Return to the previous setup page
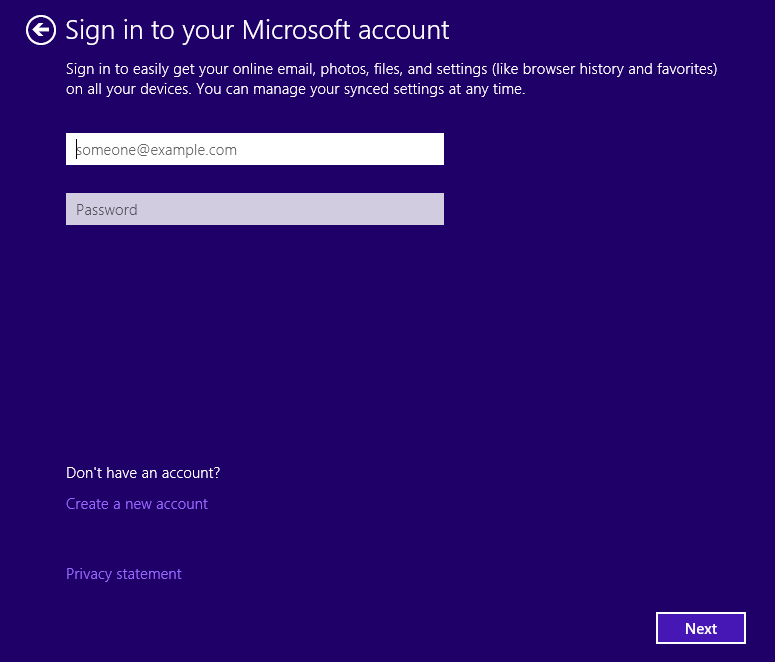 click(40, 31)
